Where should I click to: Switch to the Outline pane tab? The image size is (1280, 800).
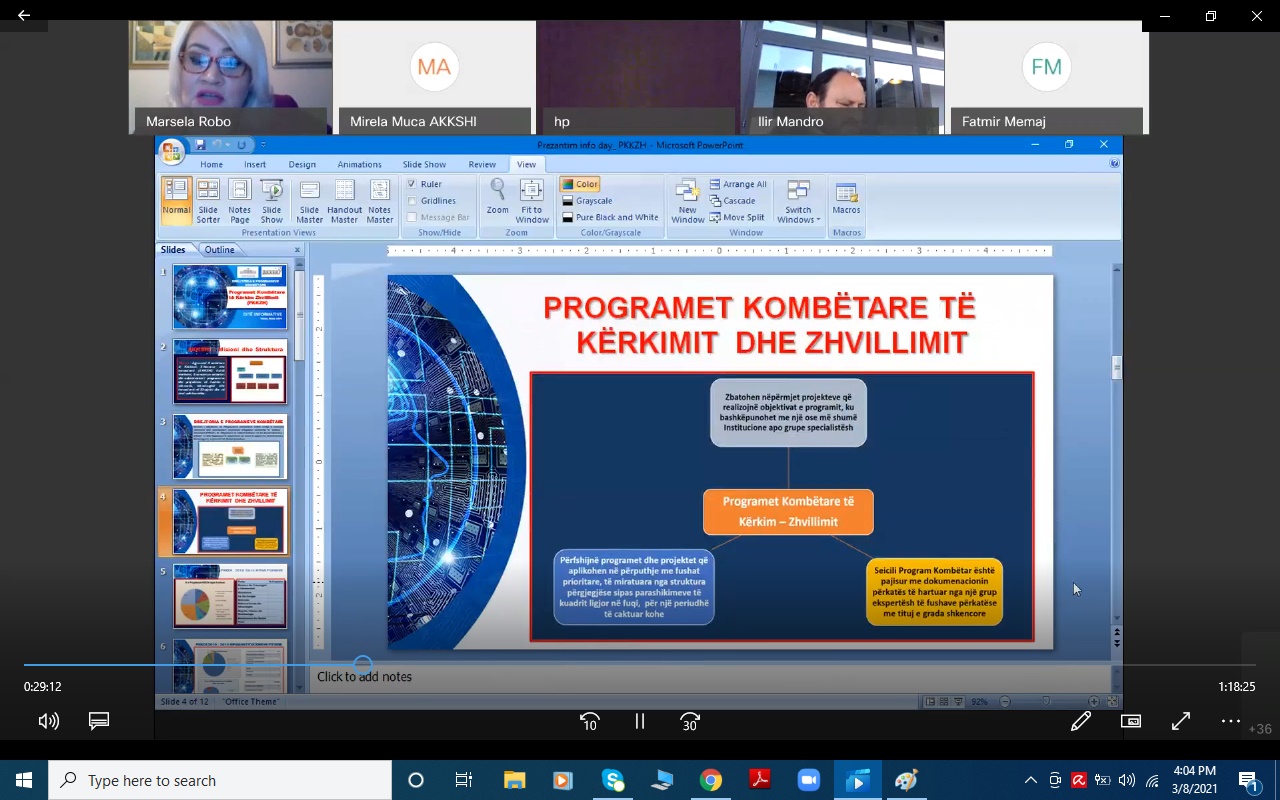pos(220,250)
